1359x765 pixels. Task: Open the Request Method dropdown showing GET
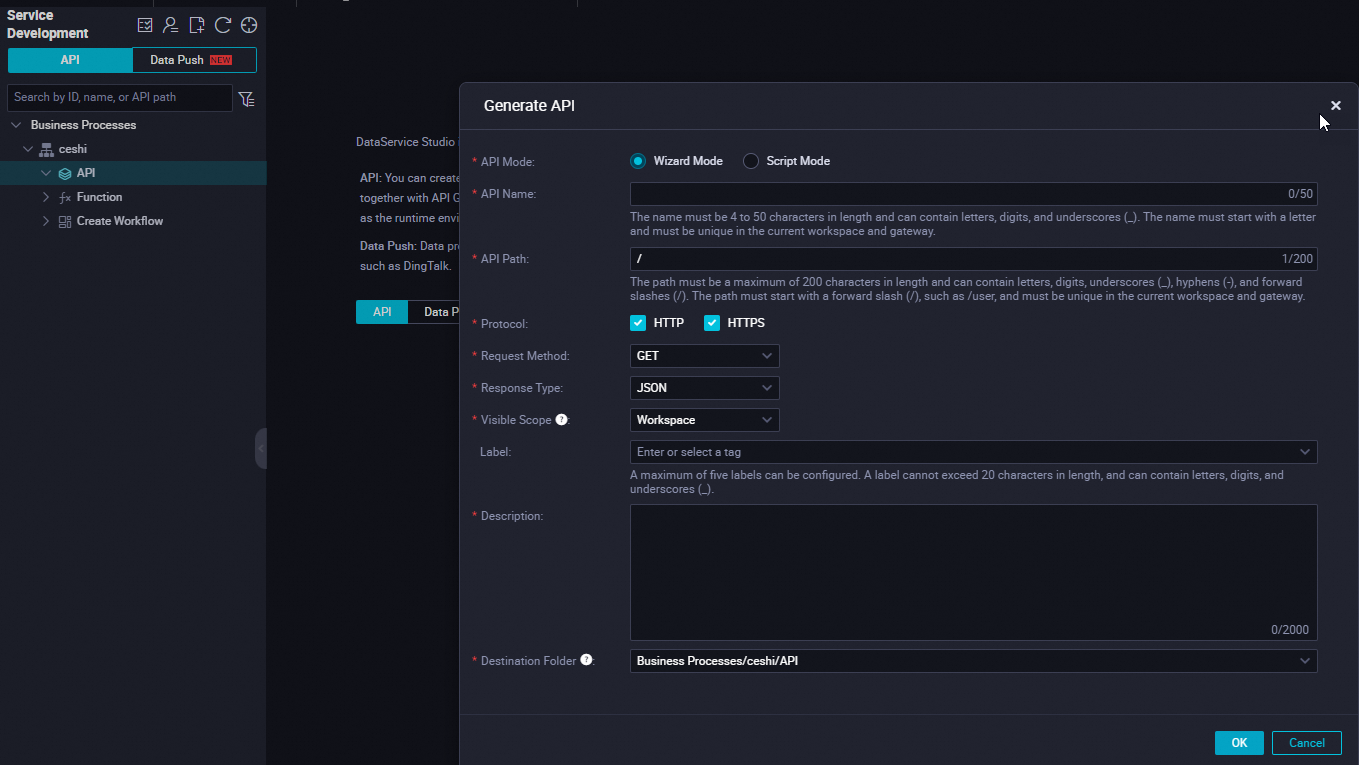coord(704,355)
